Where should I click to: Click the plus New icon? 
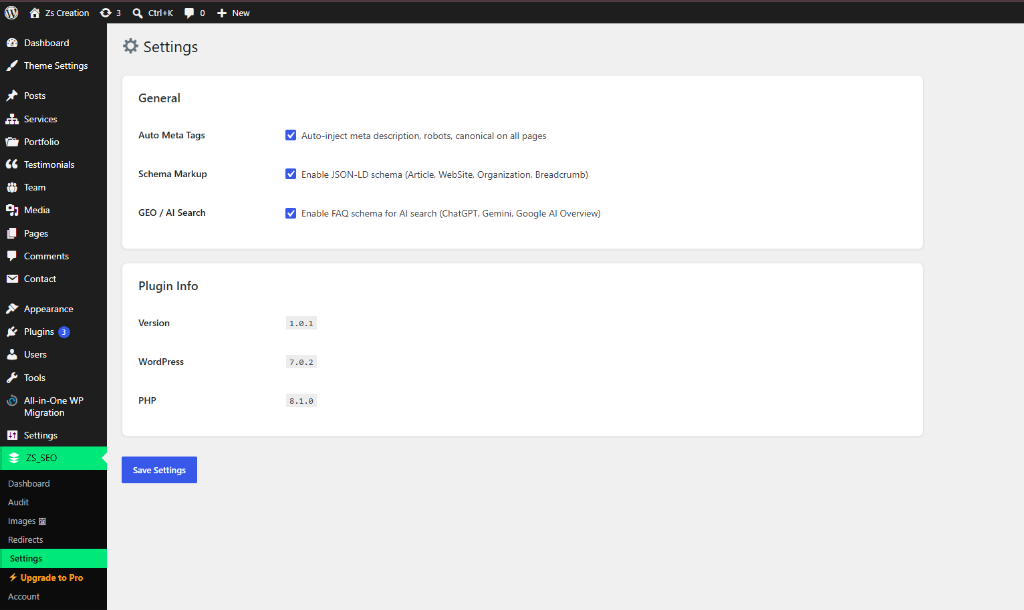coord(221,13)
